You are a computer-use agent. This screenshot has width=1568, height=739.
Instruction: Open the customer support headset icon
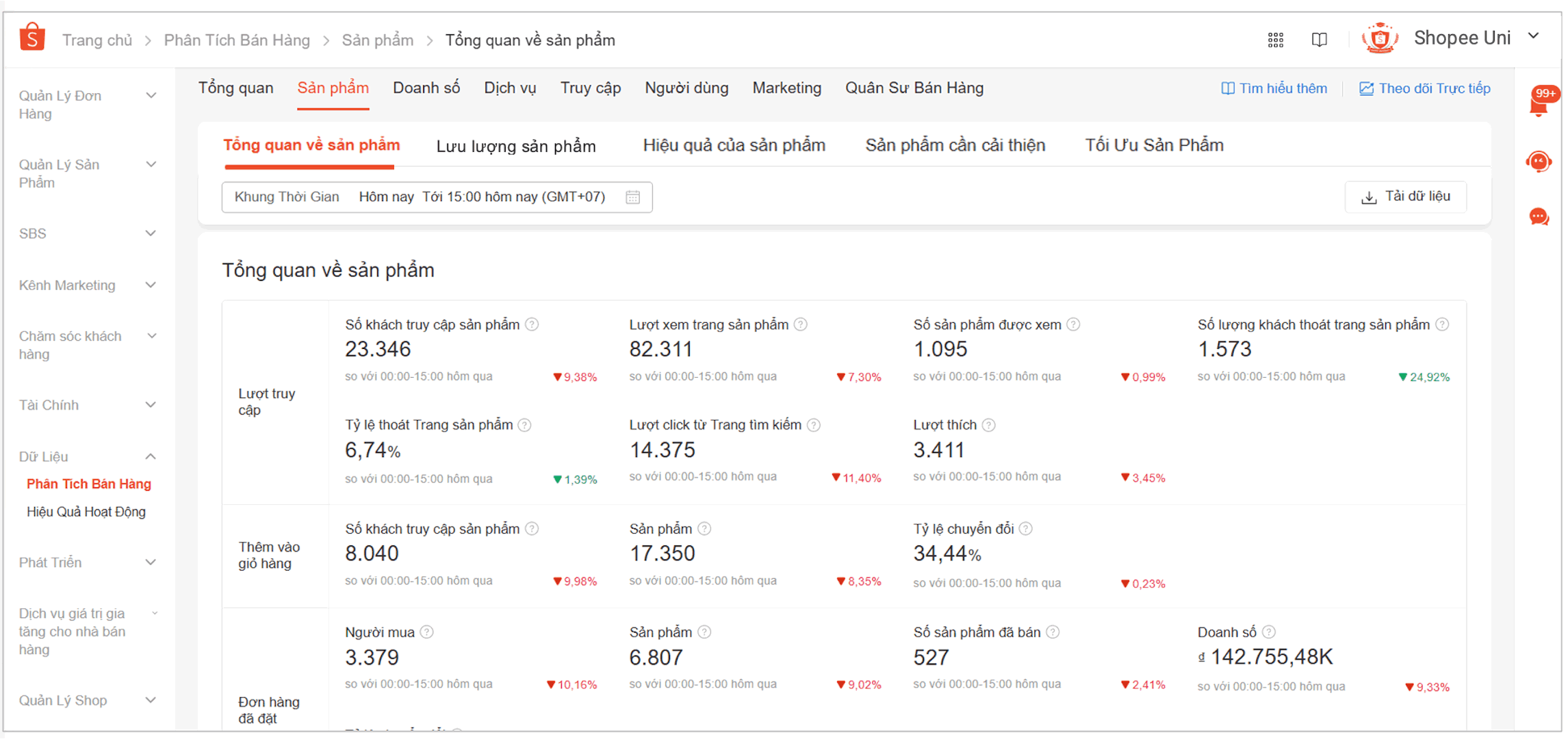click(x=1539, y=161)
